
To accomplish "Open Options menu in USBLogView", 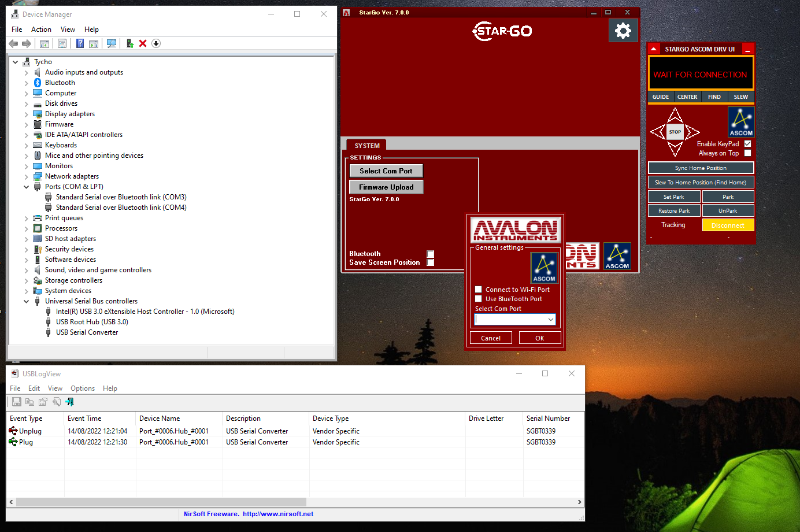I will coord(83,388).
